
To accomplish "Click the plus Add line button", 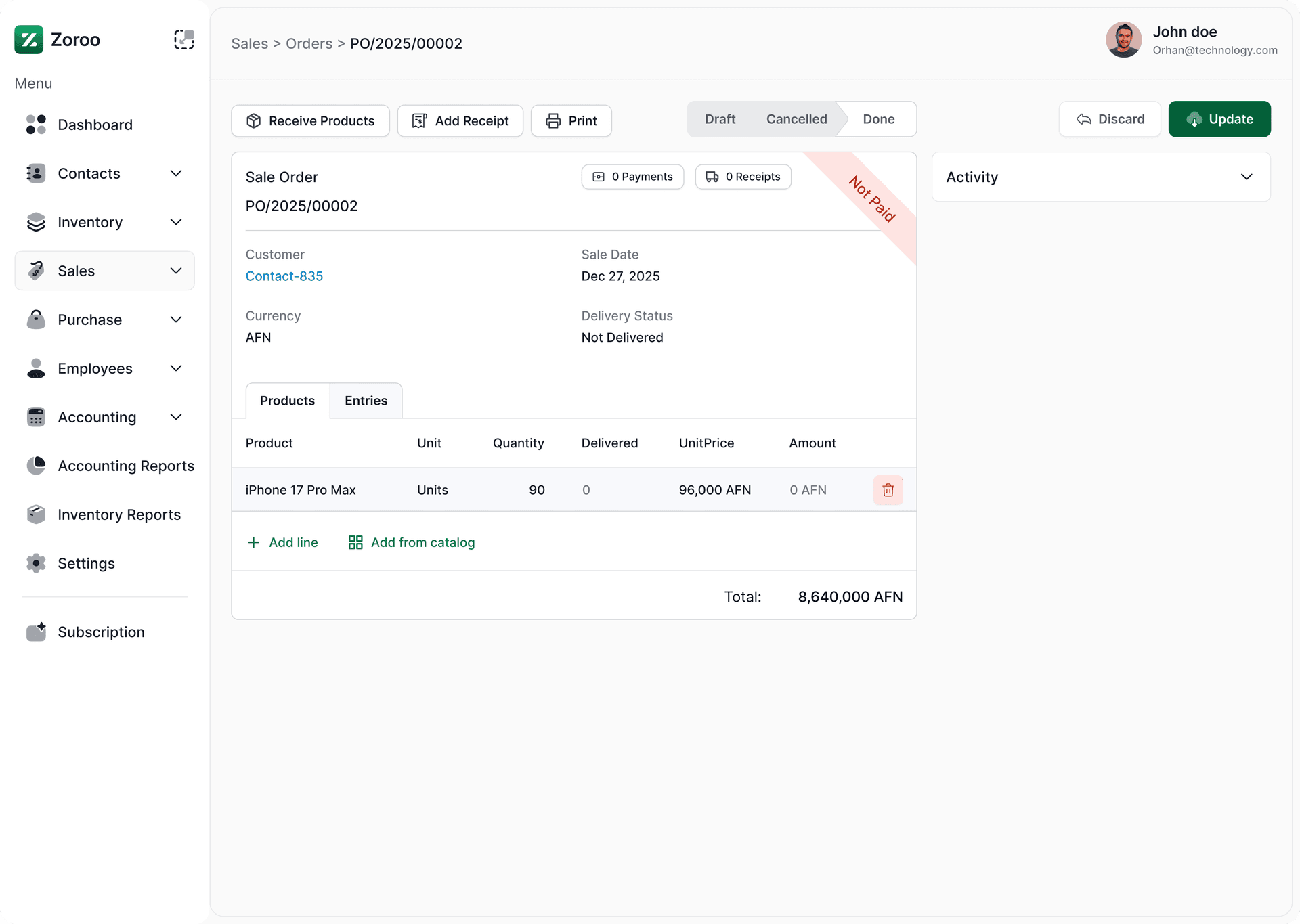I will 282,542.
